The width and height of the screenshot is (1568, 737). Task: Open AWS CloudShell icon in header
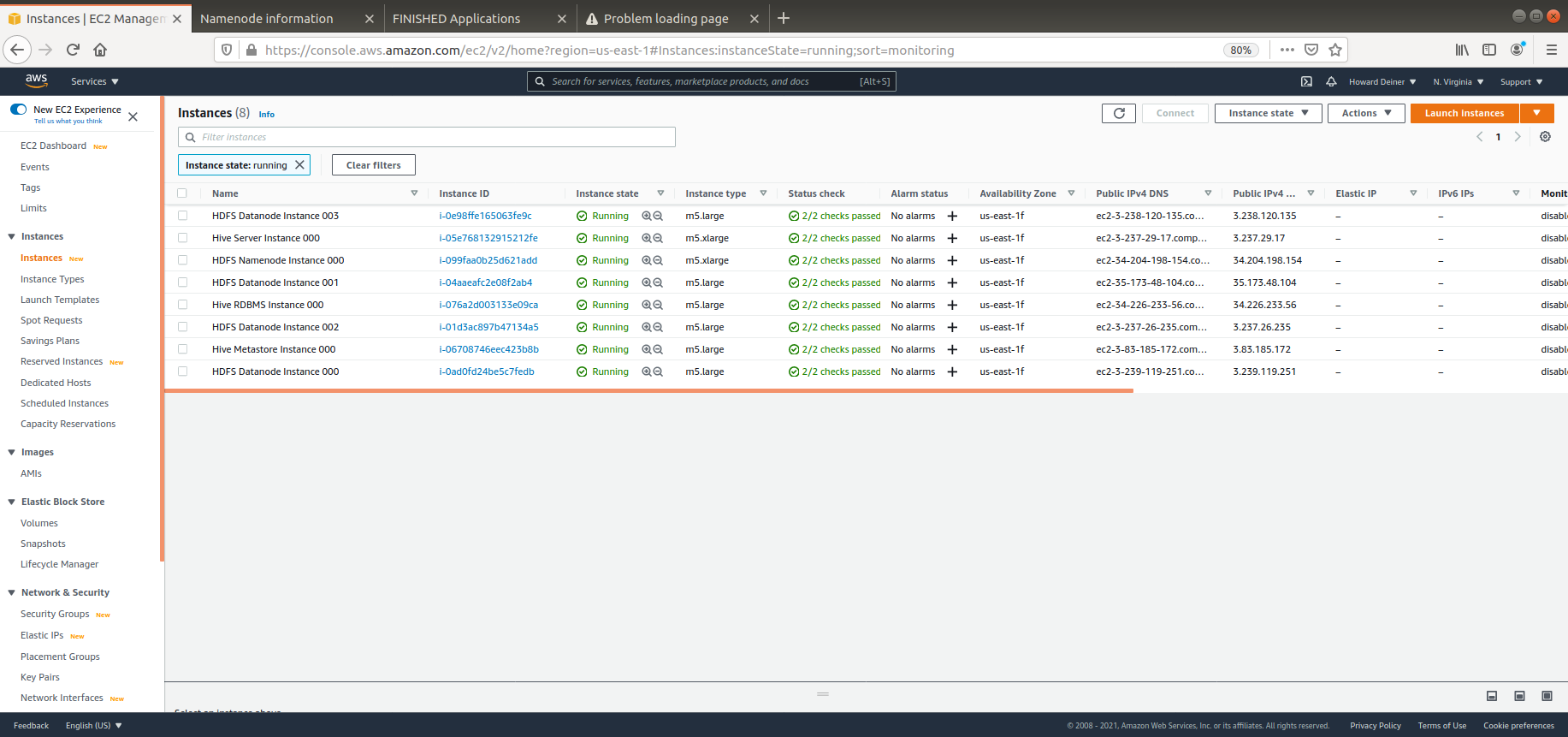1306,82
